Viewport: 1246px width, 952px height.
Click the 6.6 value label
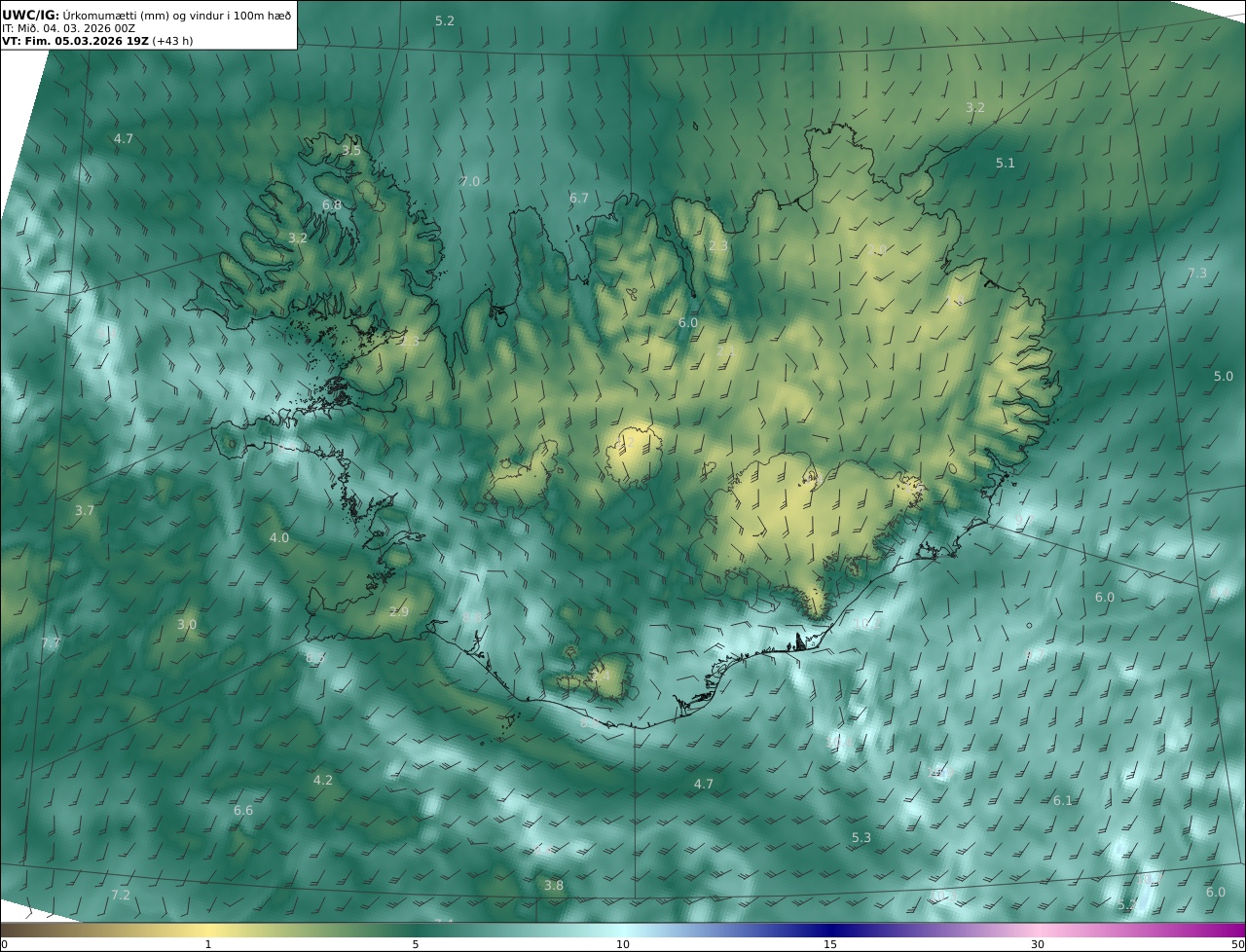point(243,810)
